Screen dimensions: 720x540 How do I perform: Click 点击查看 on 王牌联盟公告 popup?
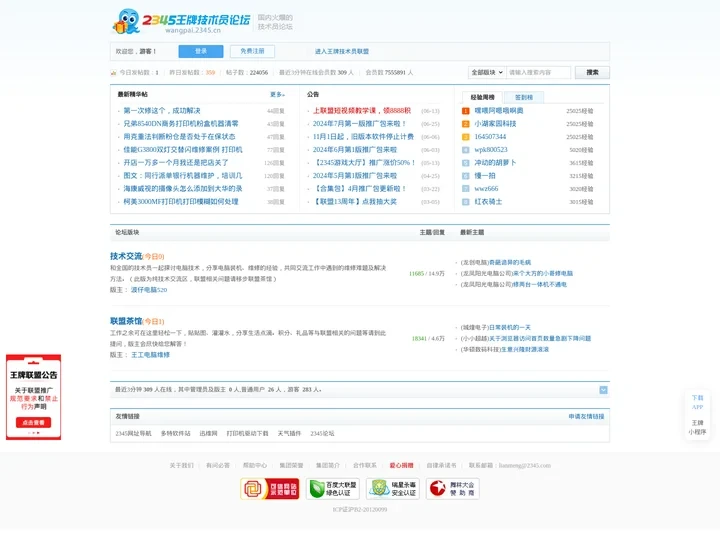click(34, 422)
